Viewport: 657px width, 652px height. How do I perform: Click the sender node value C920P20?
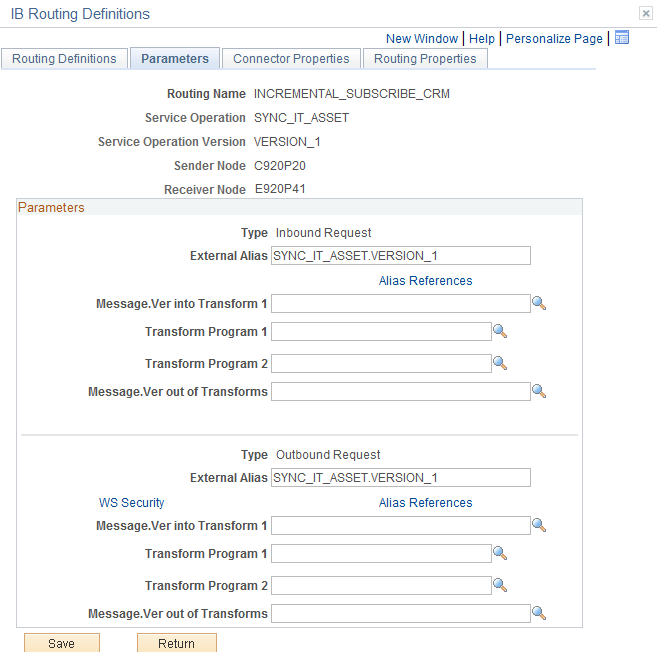click(279, 166)
